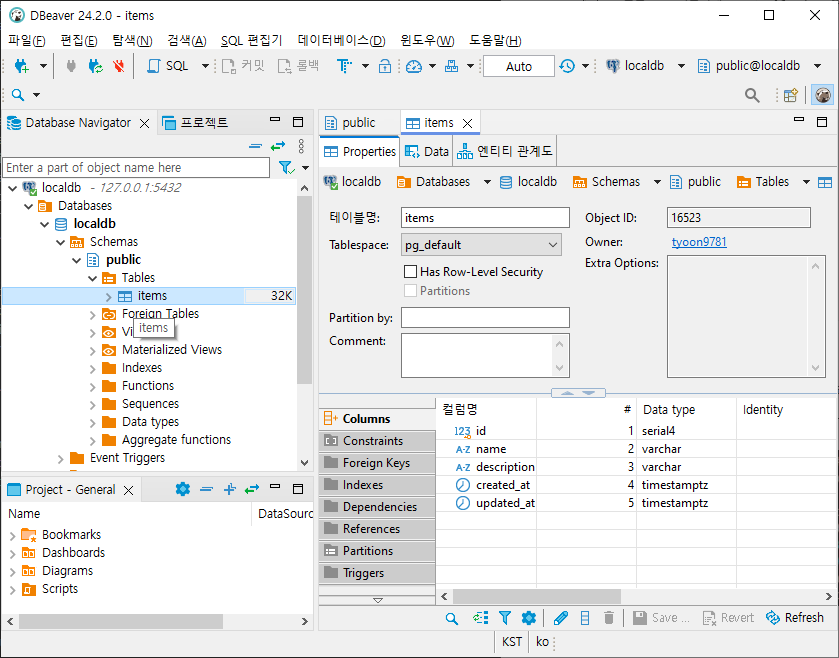This screenshot has height=658, width=839.
Task: Click the 롤백 rollback toolbar button
Action: [299, 66]
